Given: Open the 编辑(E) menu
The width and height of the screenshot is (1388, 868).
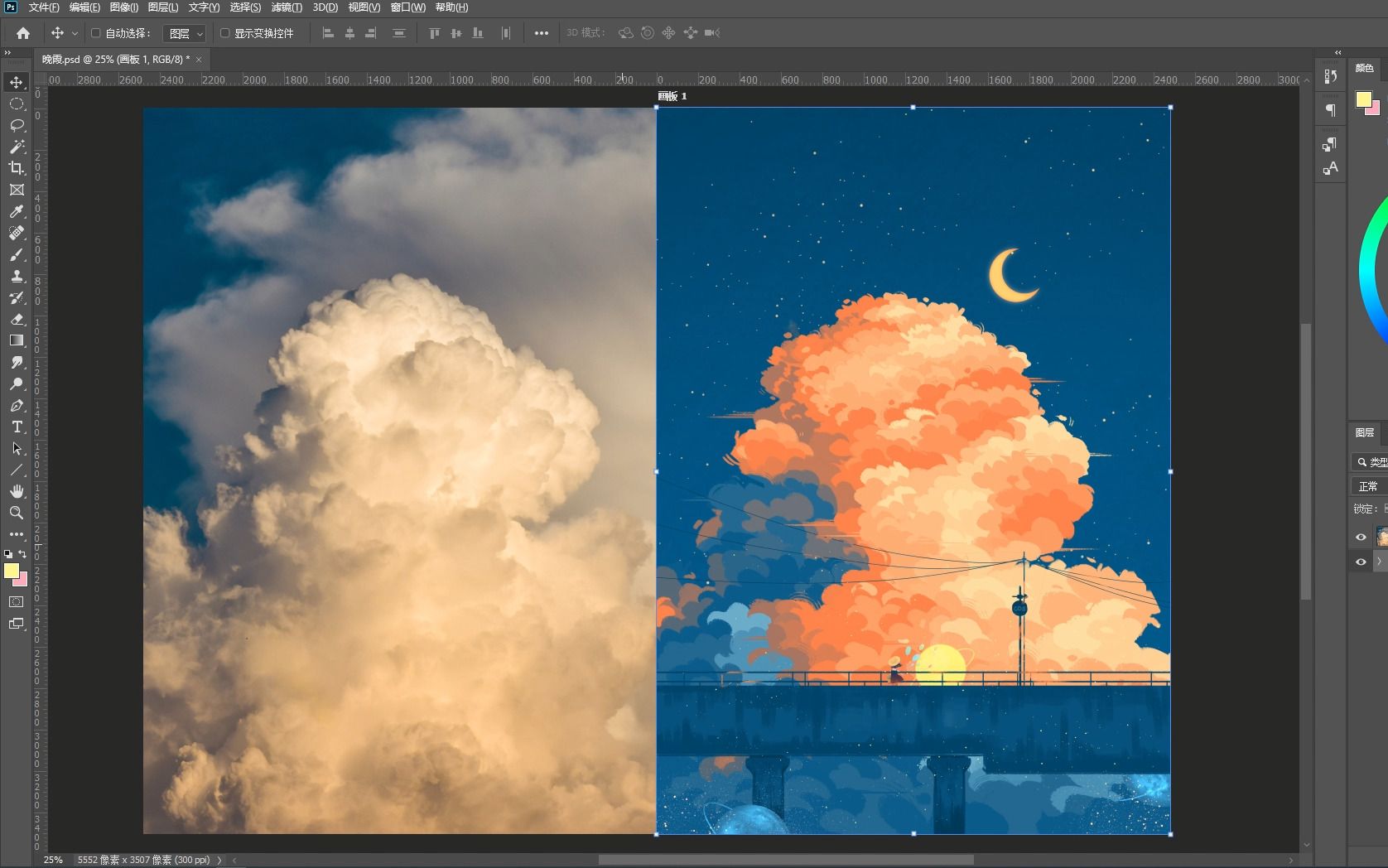Looking at the screenshot, I should (84, 7).
